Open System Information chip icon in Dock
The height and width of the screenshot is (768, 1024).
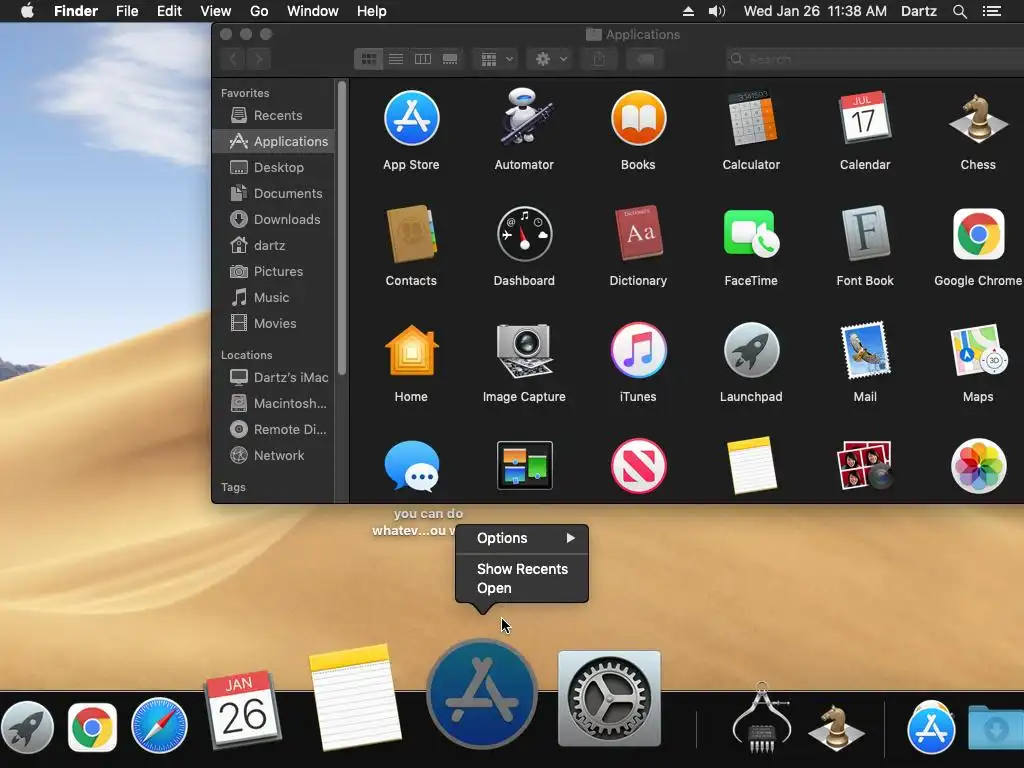pyautogui.click(x=761, y=717)
